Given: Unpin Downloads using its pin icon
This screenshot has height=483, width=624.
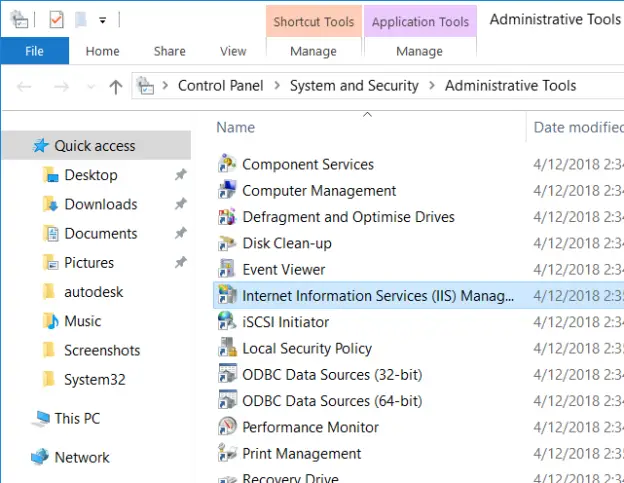Looking at the screenshot, I should tap(181, 204).
